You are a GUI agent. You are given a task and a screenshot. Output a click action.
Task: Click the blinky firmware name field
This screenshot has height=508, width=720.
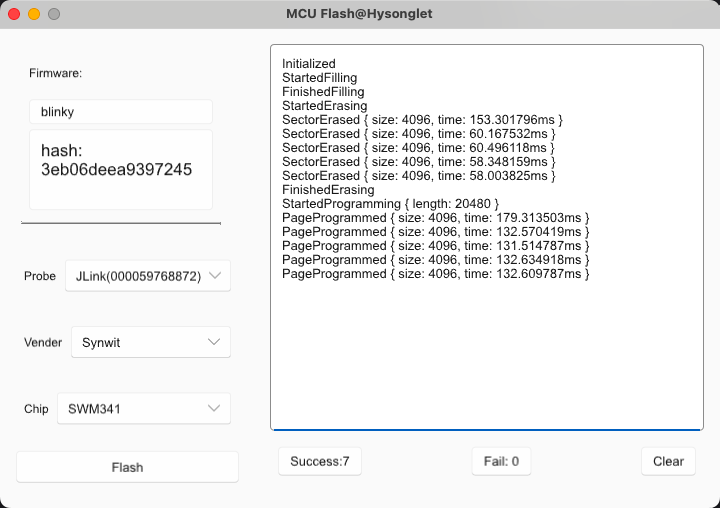coord(120,112)
